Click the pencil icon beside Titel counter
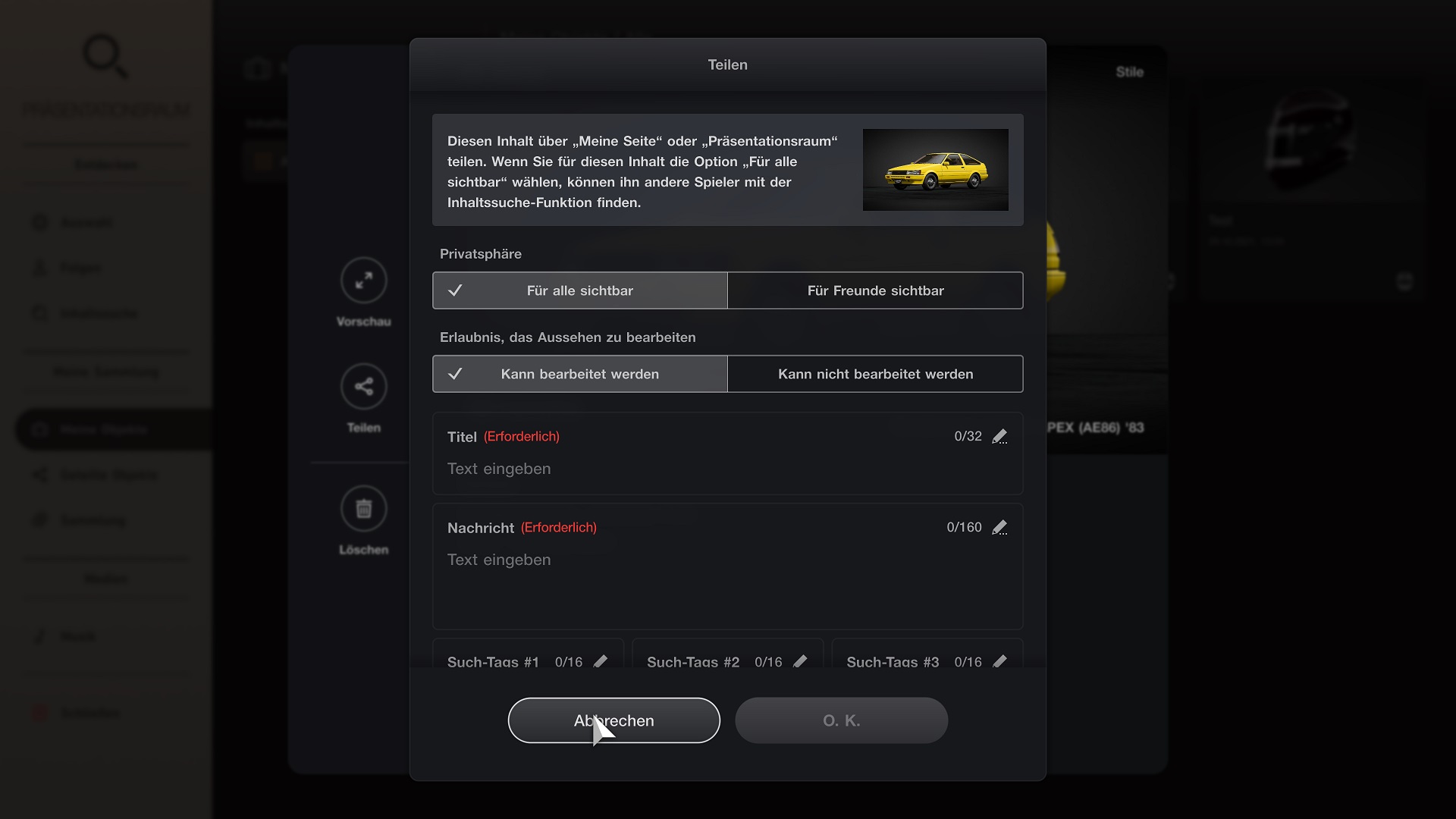1456x819 pixels. (x=999, y=437)
